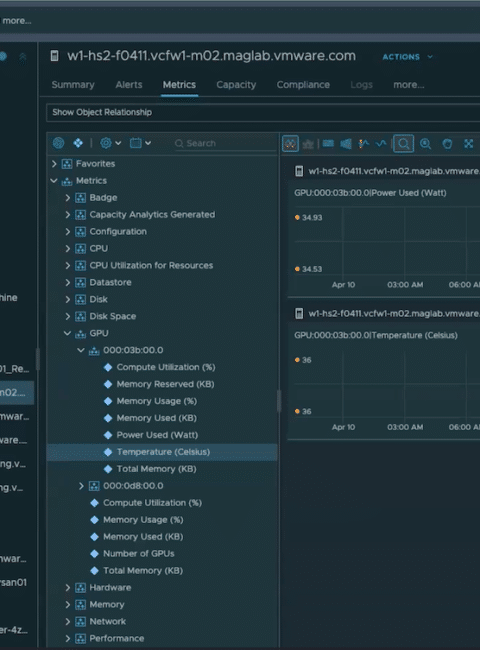Switch to the Summary tab
Viewport: 480px width, 650px height.
pyautogui.click(x=73, y=85)
